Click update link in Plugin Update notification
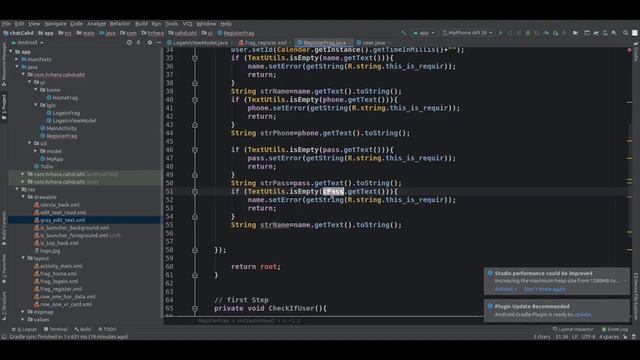Screen dimensions: 640x360 [582, 314]
